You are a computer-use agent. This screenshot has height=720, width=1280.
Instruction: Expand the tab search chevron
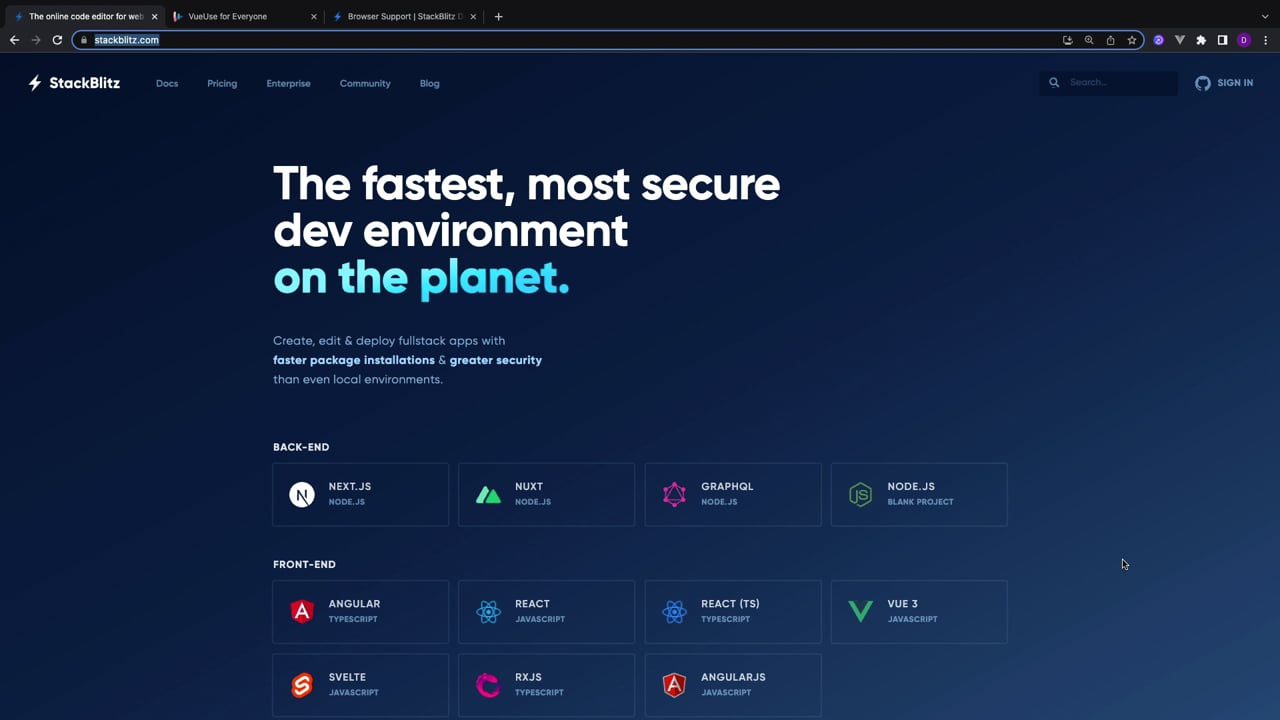1265,16
